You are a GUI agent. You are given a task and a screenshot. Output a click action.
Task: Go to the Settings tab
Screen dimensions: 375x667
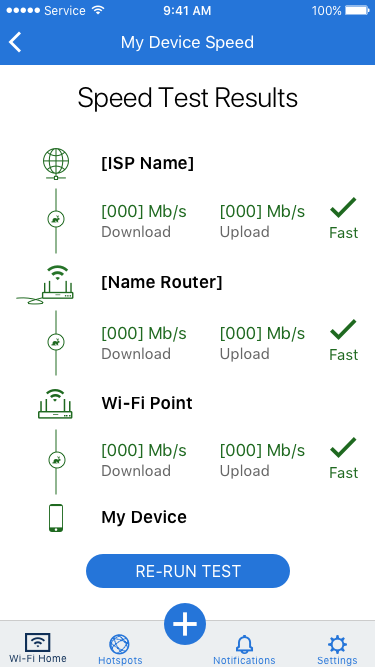(x=337, y=650)
